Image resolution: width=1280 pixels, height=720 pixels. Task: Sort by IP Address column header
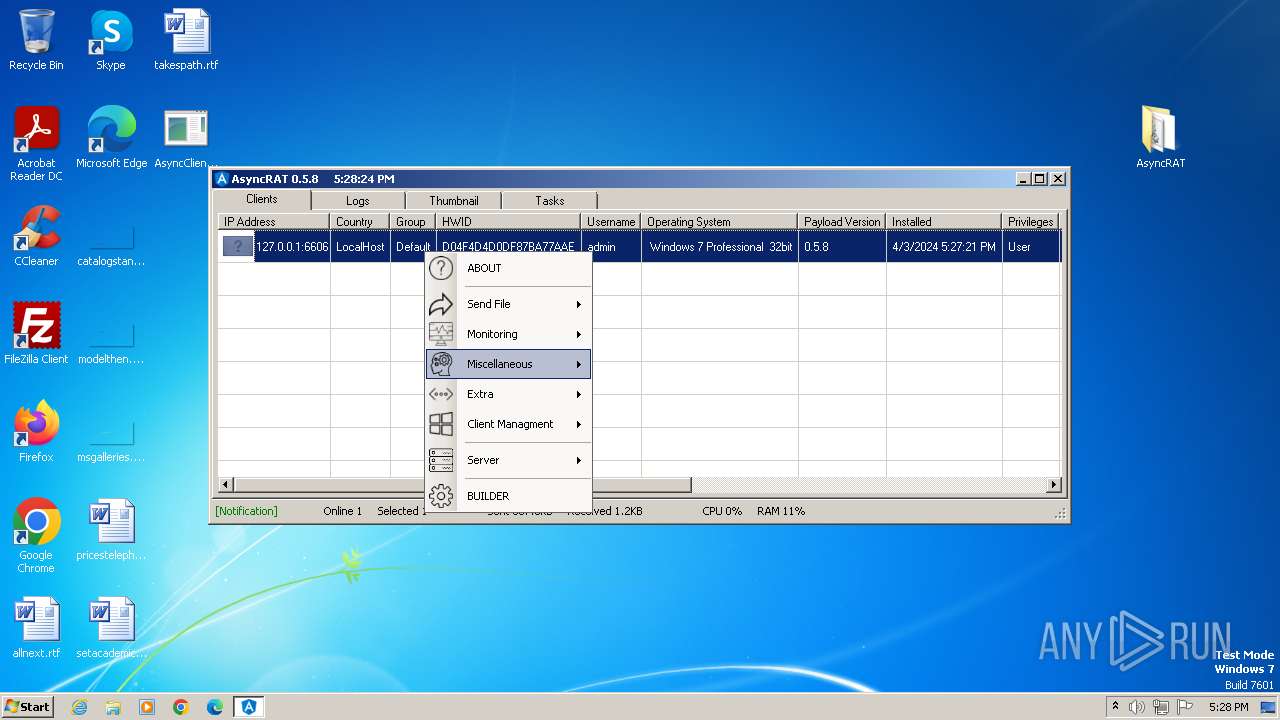click(274, 222)
